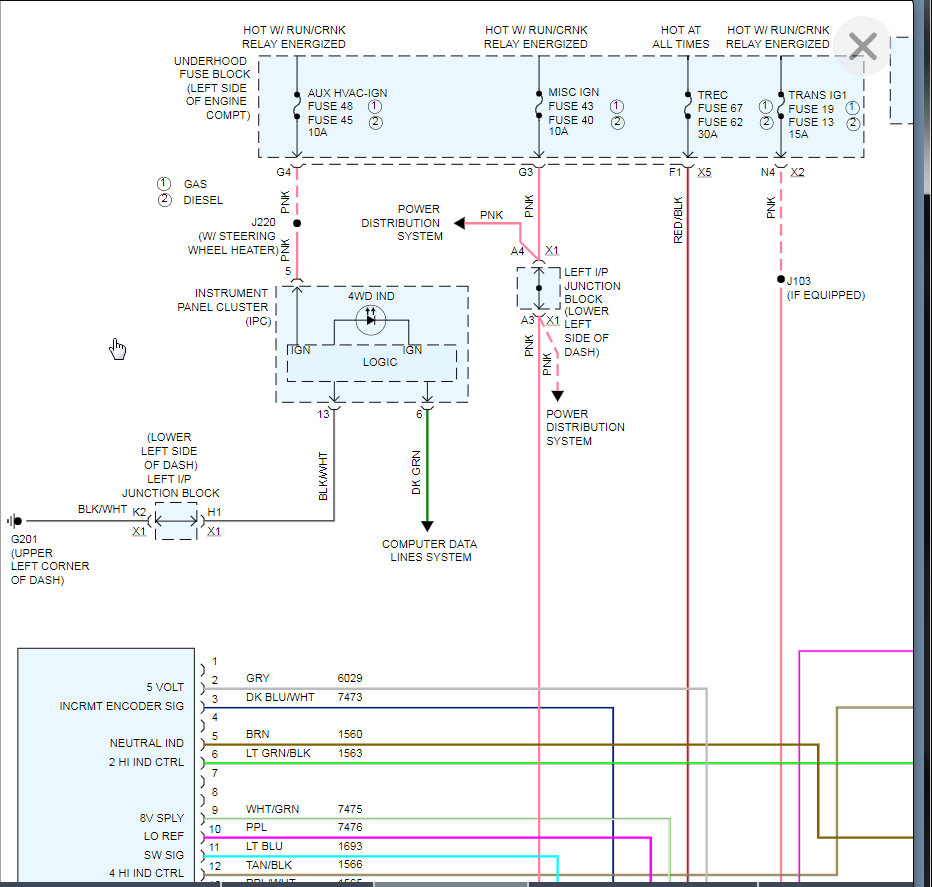Click the LT GRN/BLK 1563 circuit row
Image resolution: width=932 pixels, height=887 pixels.
tap(304, 753)
